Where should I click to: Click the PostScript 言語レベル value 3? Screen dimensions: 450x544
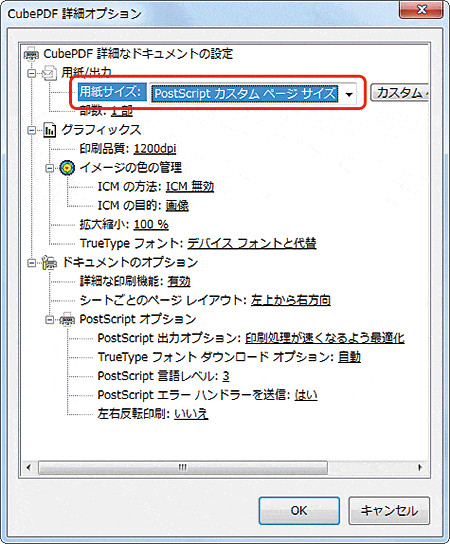pos(226,376)
